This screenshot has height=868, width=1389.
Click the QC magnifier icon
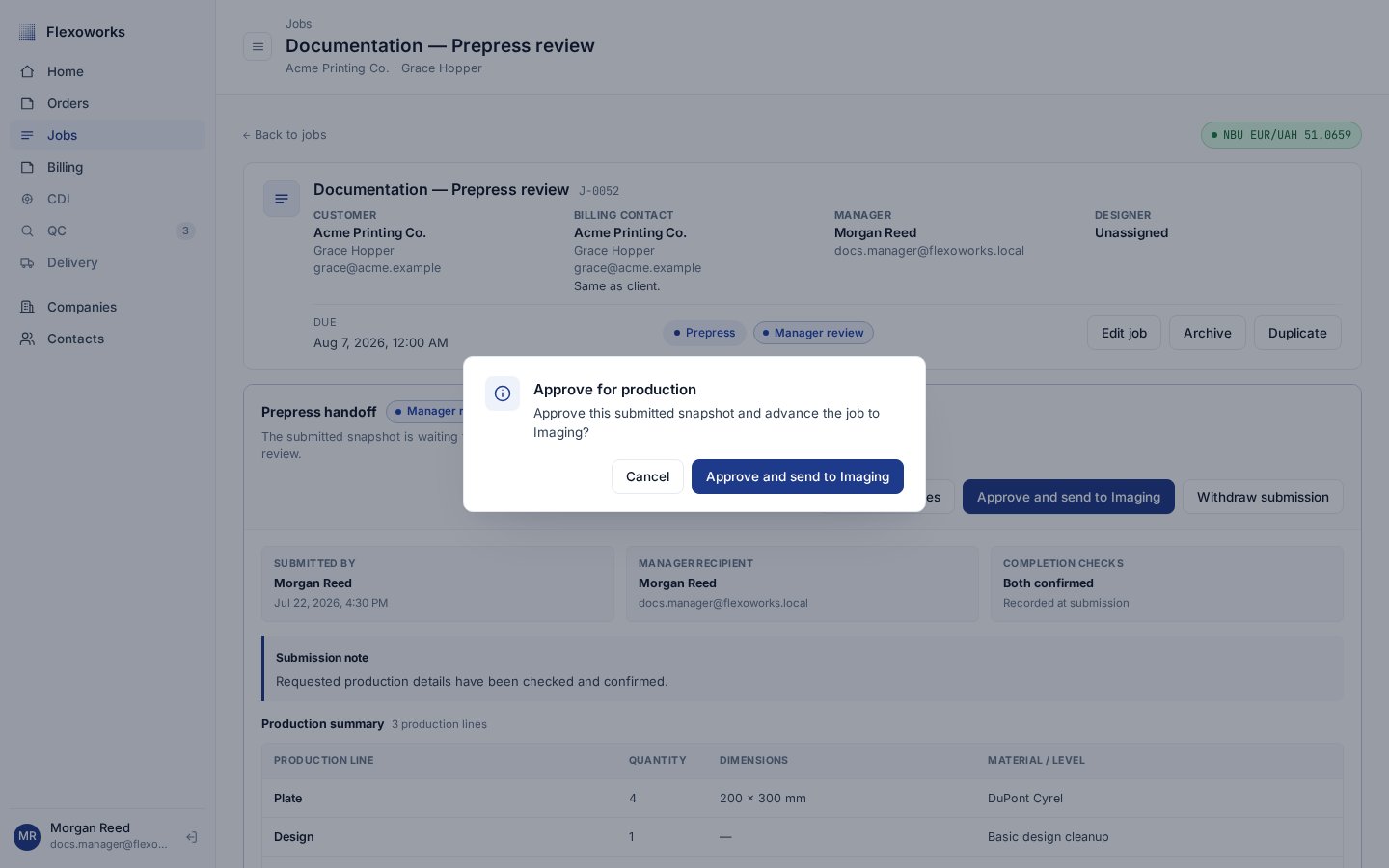[27, 231]
